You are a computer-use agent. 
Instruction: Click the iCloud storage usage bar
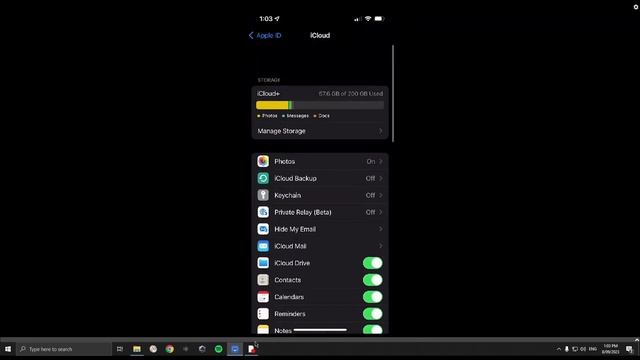pos(320,105)
